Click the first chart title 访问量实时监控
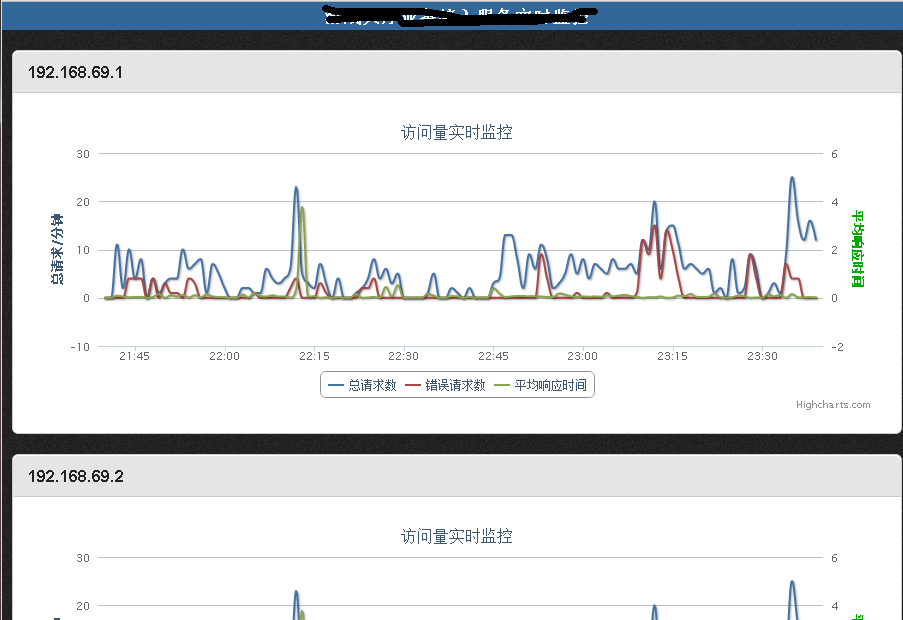The height and width of the screenshot is (620, 903). click(457, 132)
